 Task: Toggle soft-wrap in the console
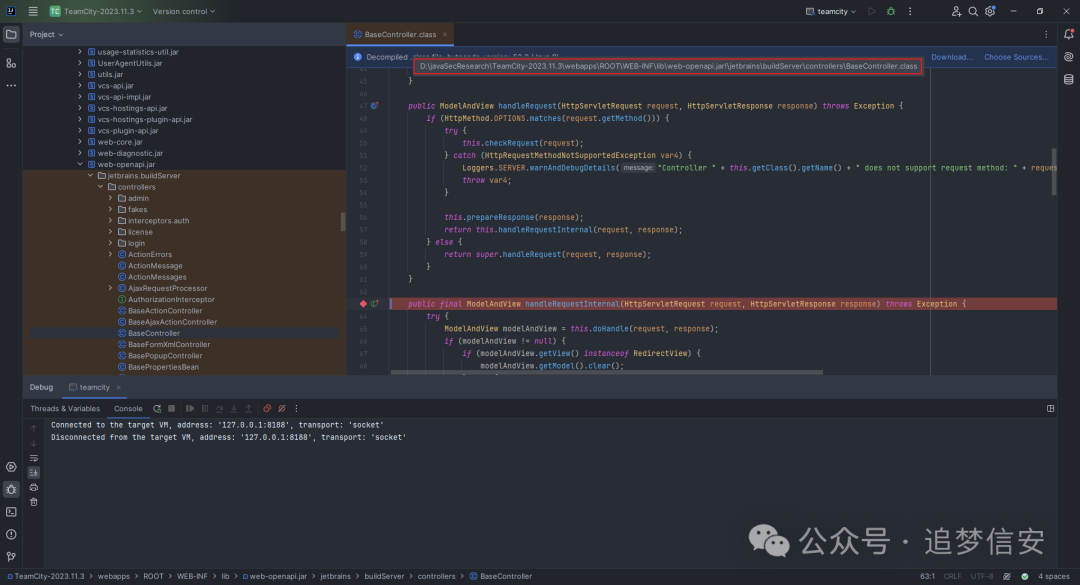[33, 457]
